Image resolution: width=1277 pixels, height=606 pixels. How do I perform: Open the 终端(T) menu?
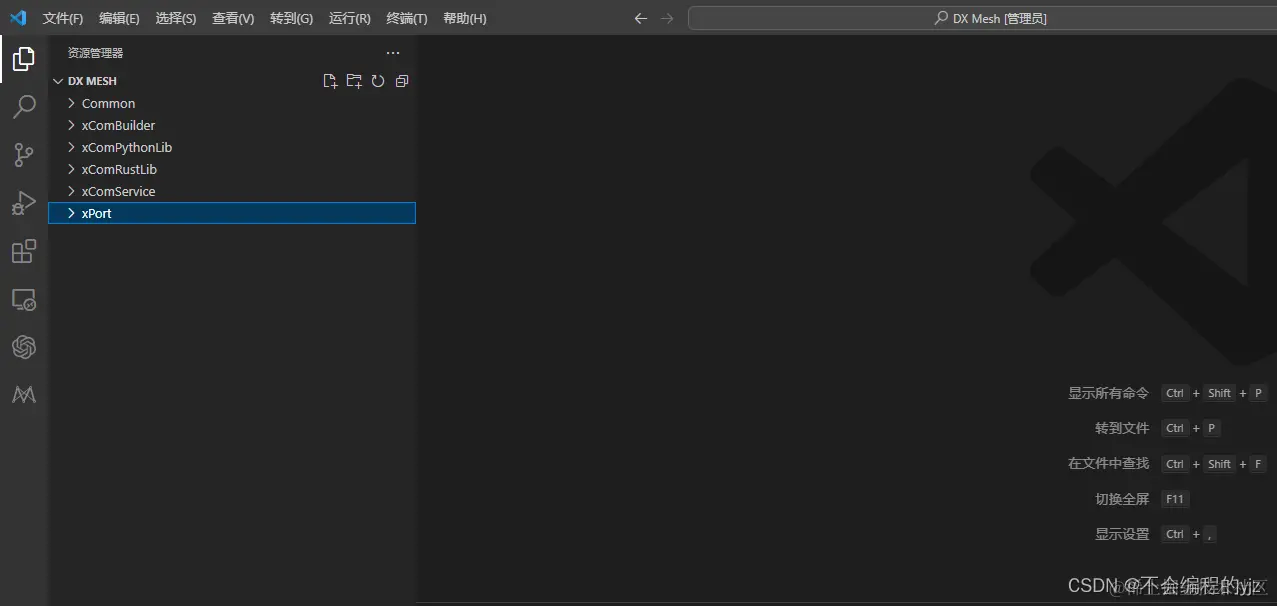(406, 19)
